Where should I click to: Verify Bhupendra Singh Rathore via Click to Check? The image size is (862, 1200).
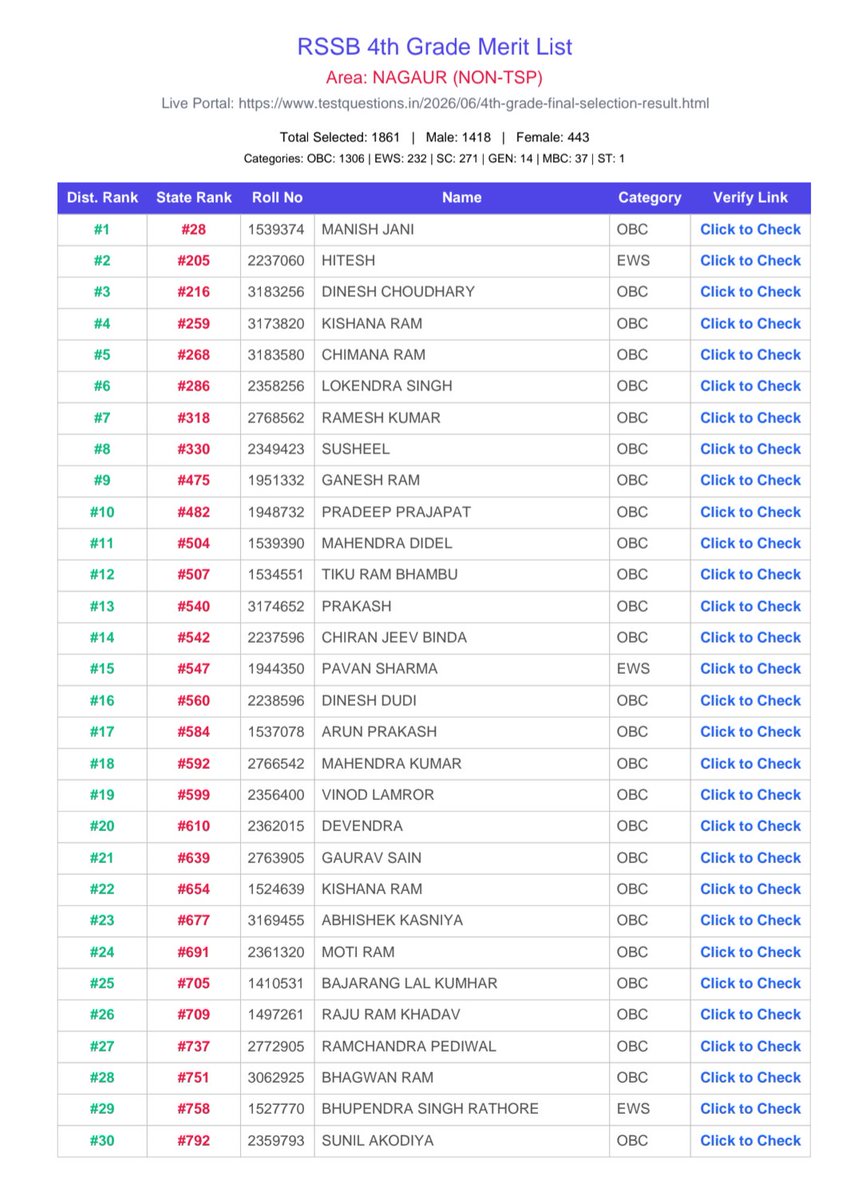pos(750,1108)
